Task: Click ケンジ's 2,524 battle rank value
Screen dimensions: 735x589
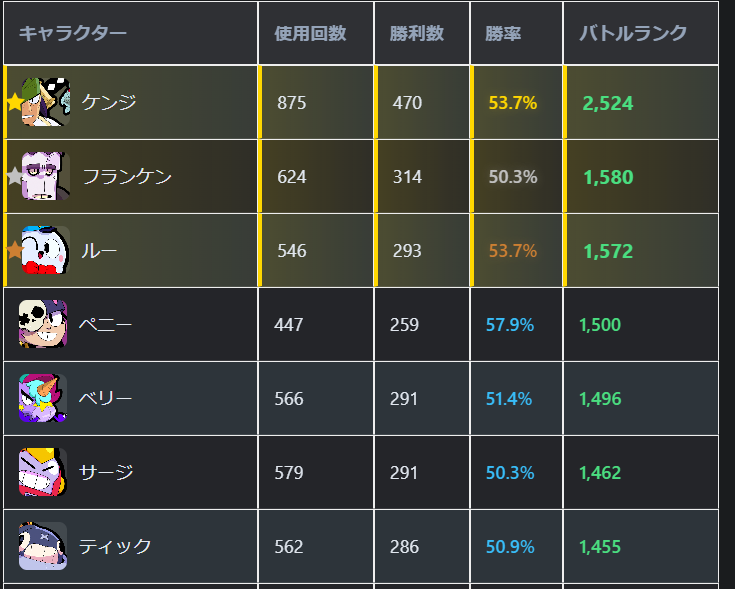Action: pos(607,103)
